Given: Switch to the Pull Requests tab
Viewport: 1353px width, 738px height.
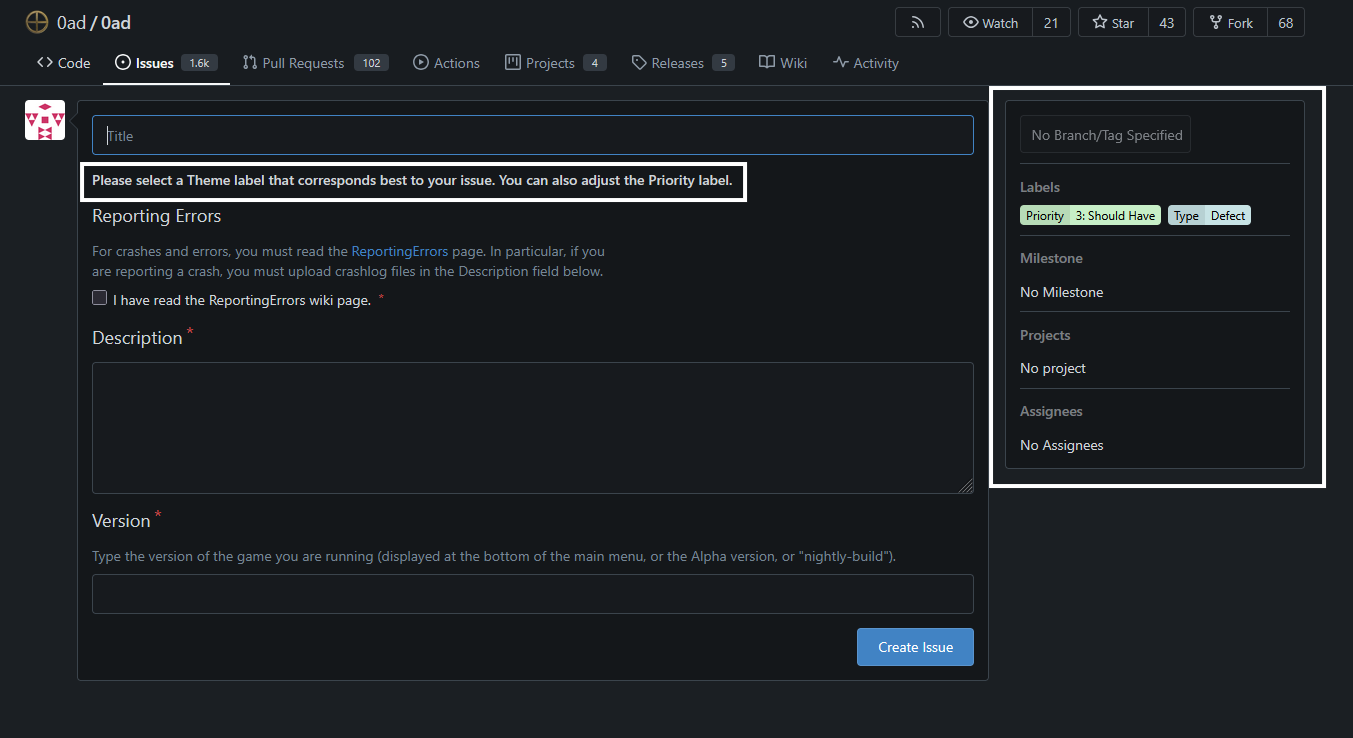Looking at the screenshot, I should click(x=302, y=63).
